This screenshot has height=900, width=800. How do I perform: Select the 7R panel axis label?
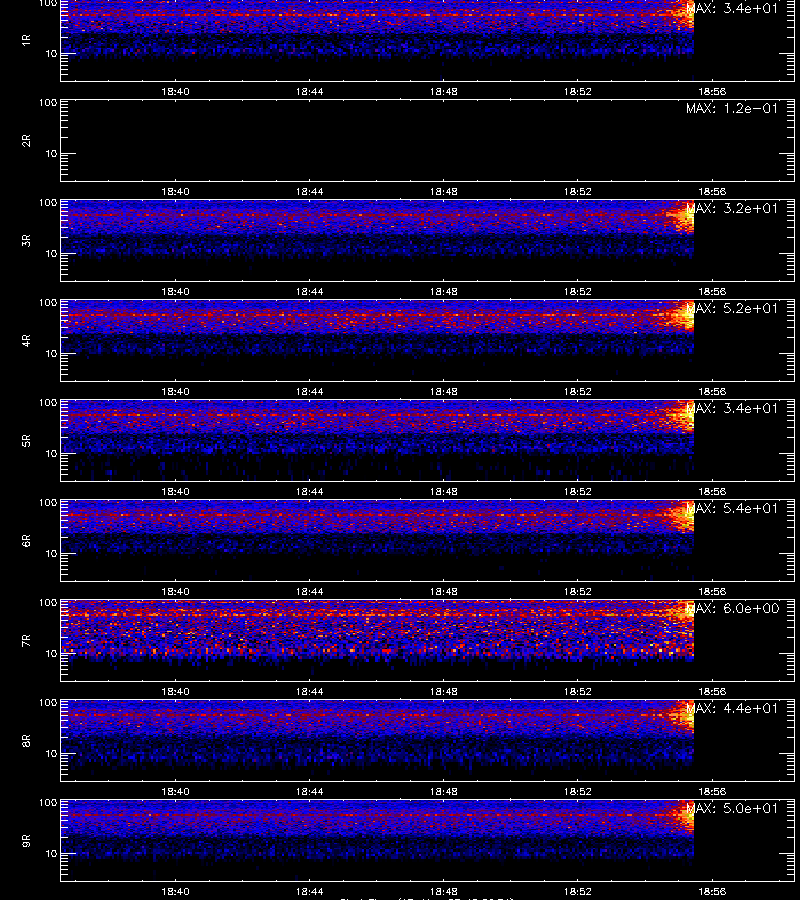point(26,641)
